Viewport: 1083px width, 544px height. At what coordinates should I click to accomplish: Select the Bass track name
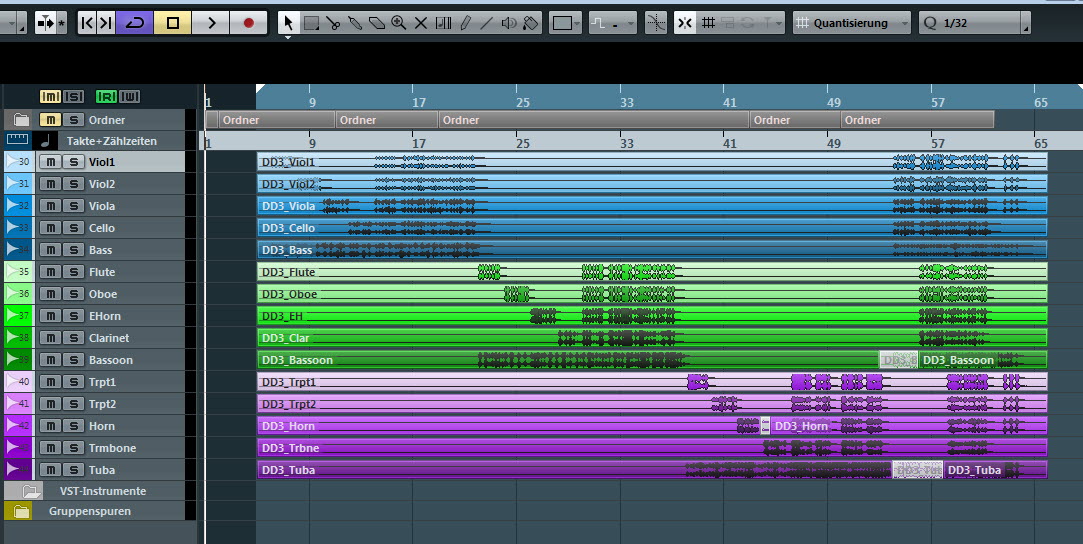(100, 250)
